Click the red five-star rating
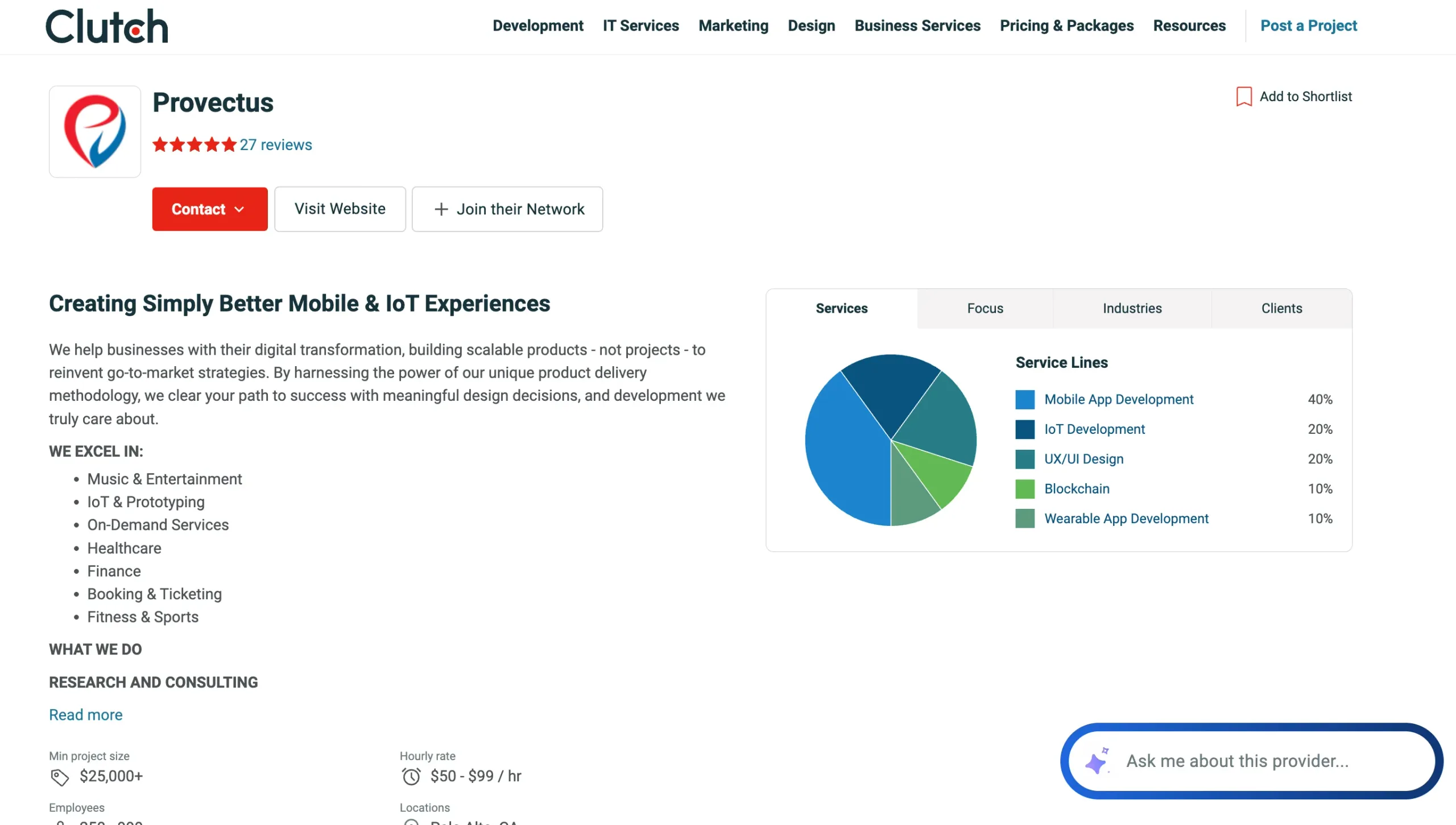 (x=193, y=145)
